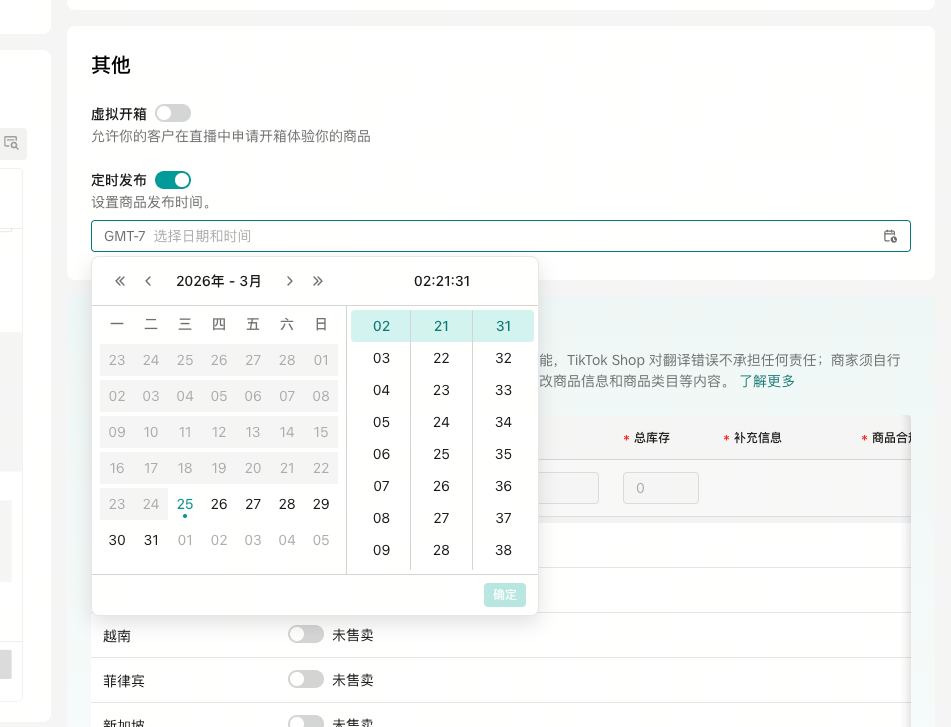Enable the 菲律宾 selling toggle
This screenshot has height=727, width=951.
click(x=305, y=679)
